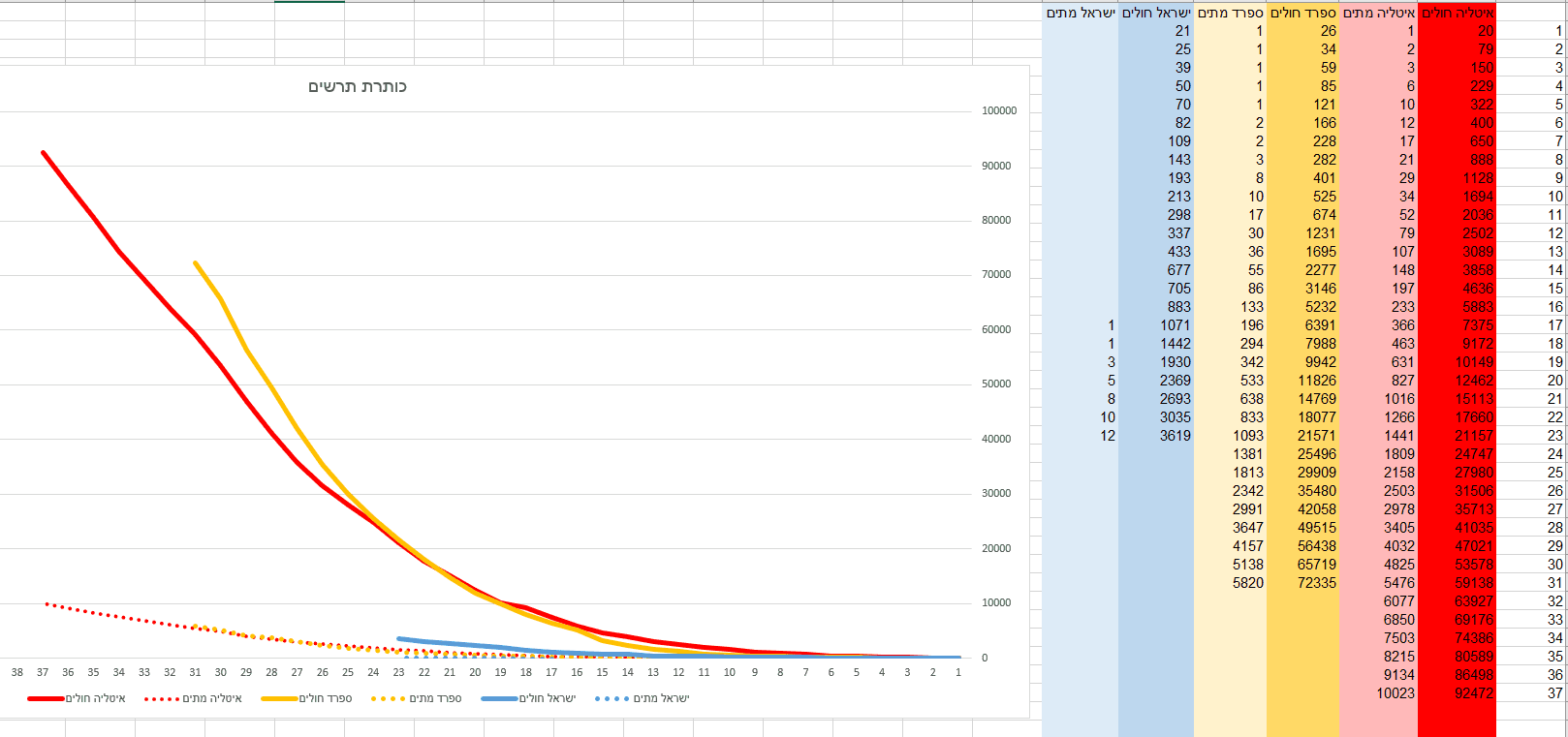Screen dimensions: 1568x737
Task: Select the cell containing 65719
Action: [x=1302, y=565]
